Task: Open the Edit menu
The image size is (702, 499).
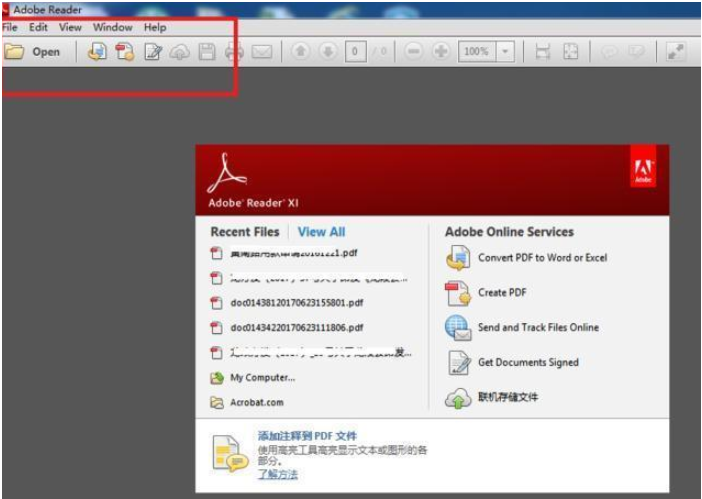Action: pyautogui.click(x=39, y=27)
